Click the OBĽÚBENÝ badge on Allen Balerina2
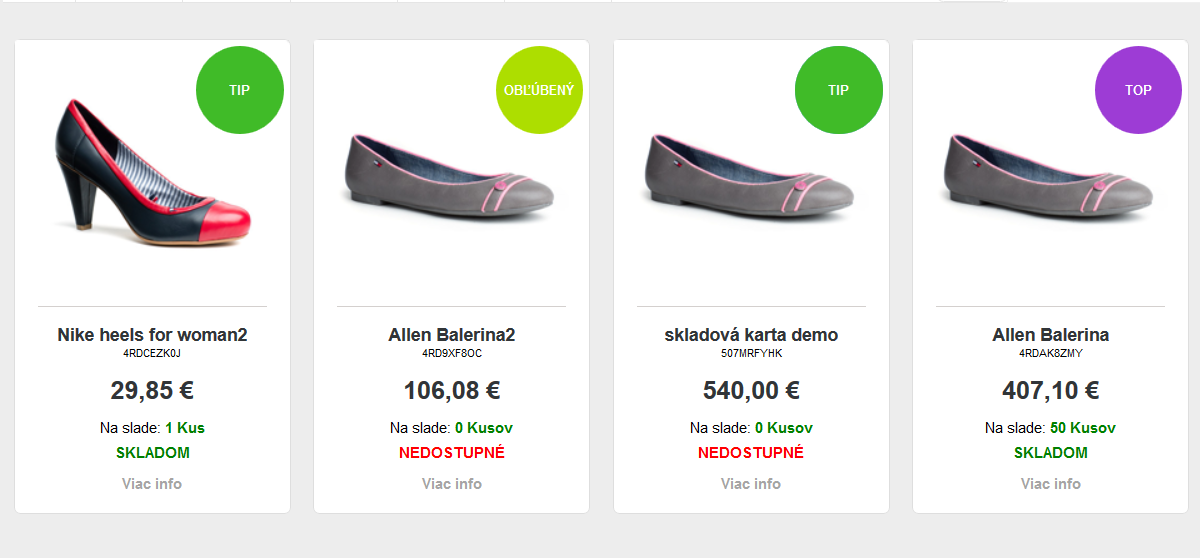This screenshot has width=1200, height=558. click(x=540, y=90)
